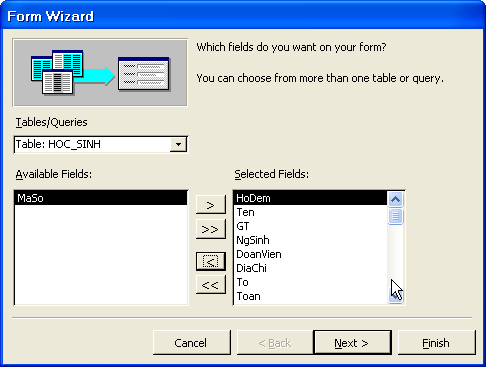Image resolution: width=486 pixels, height=367 pixels.
Task: Click the Selected Fields scroll up arrow
Action: (395, 199)
